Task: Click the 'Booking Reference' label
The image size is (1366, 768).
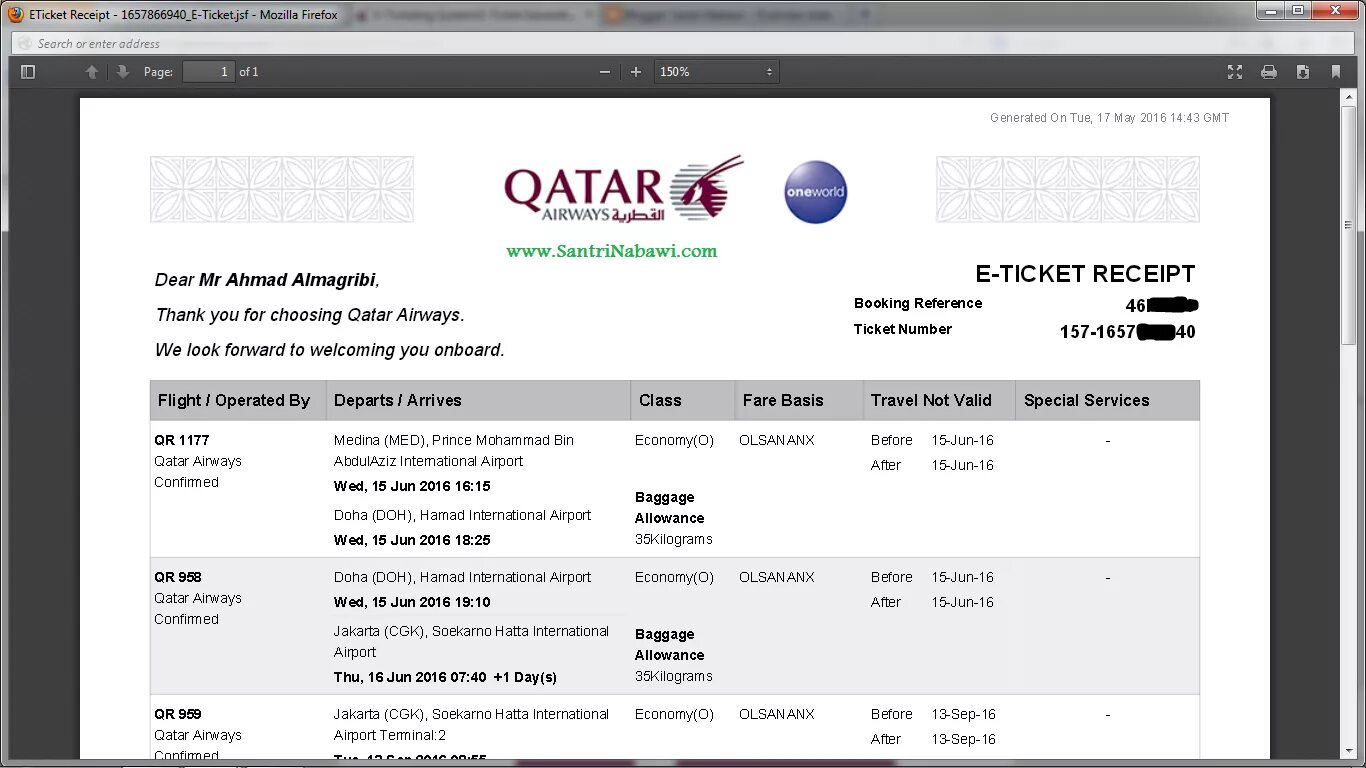Action: click(918, 303)
